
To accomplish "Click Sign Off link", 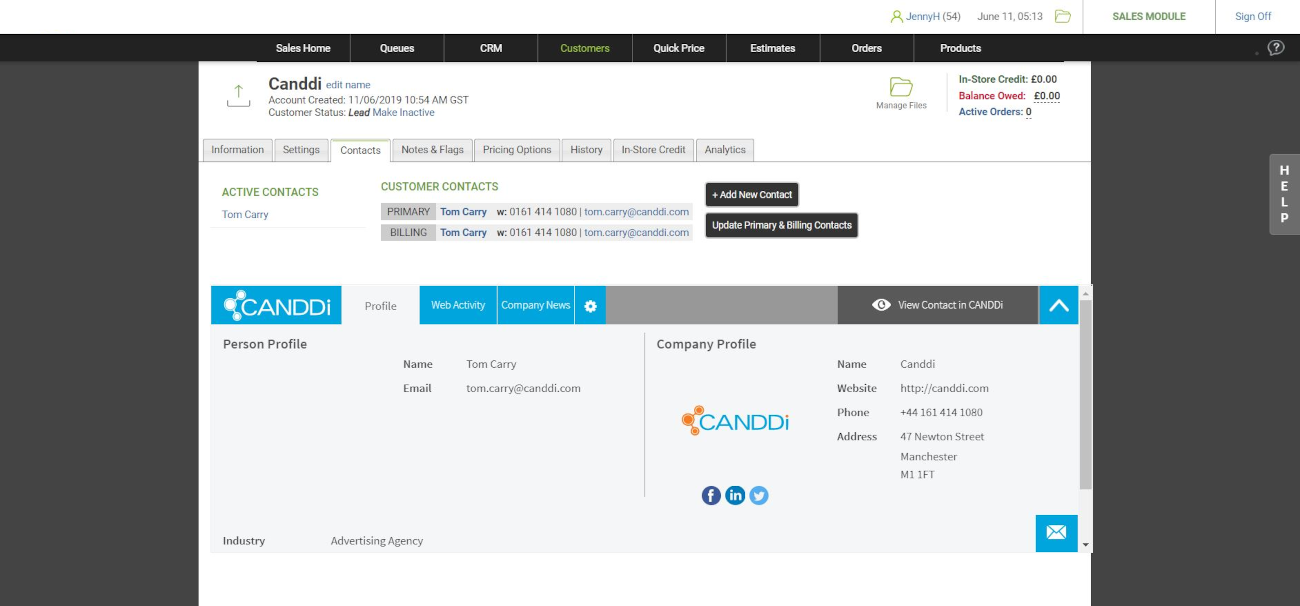I will point(1253,16).
